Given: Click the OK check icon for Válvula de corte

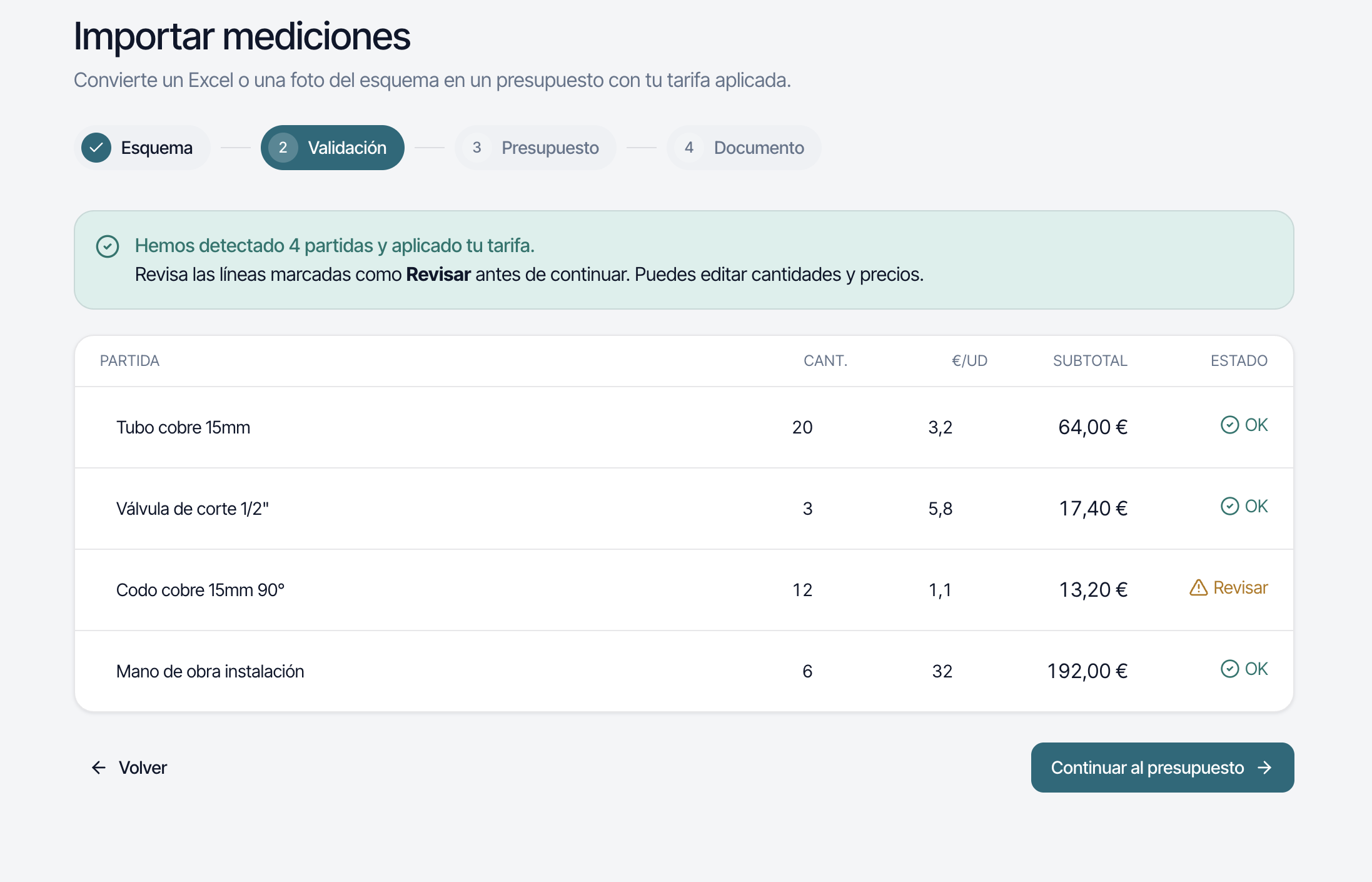Looking at the screenshot, I should (x=1229, y=507).
